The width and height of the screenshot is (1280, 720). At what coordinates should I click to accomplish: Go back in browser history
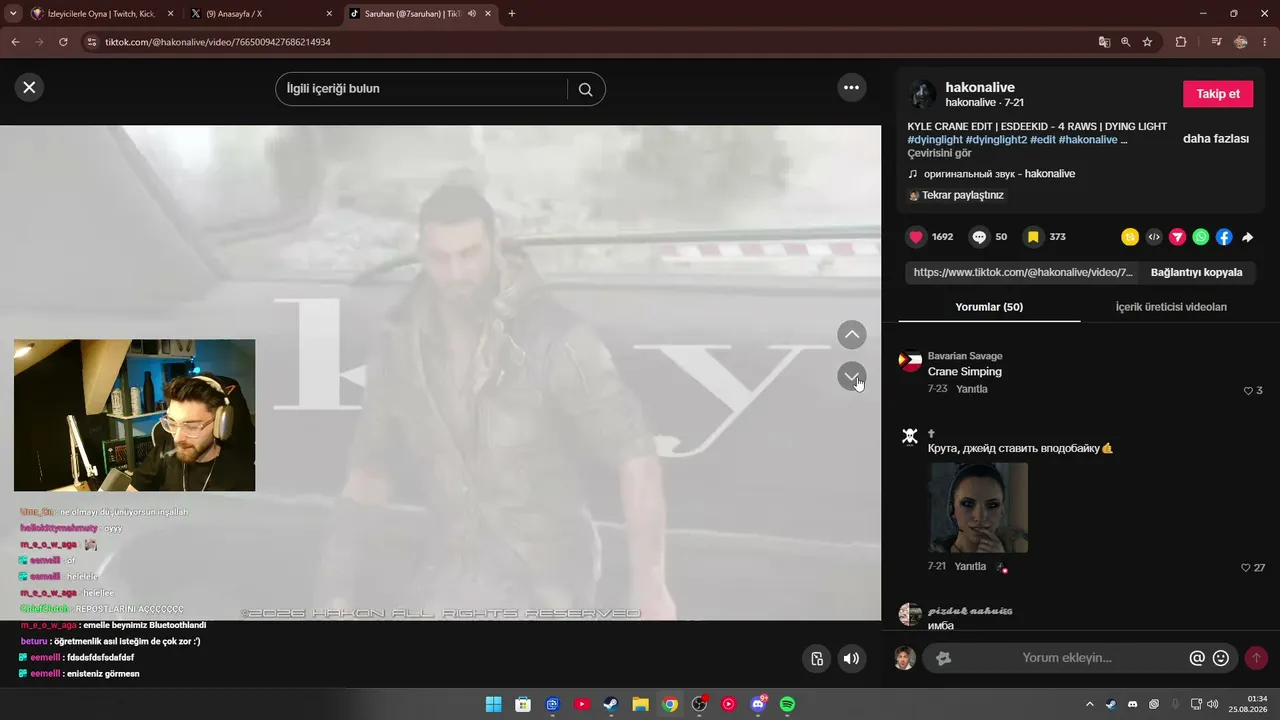15,42
